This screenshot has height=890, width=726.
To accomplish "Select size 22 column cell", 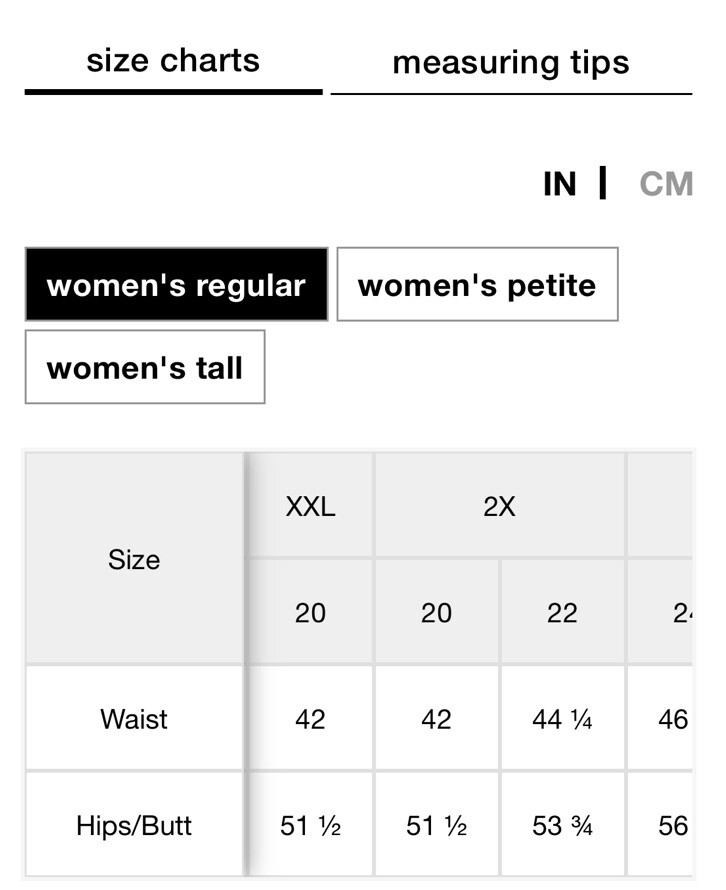I will [563, 613].
